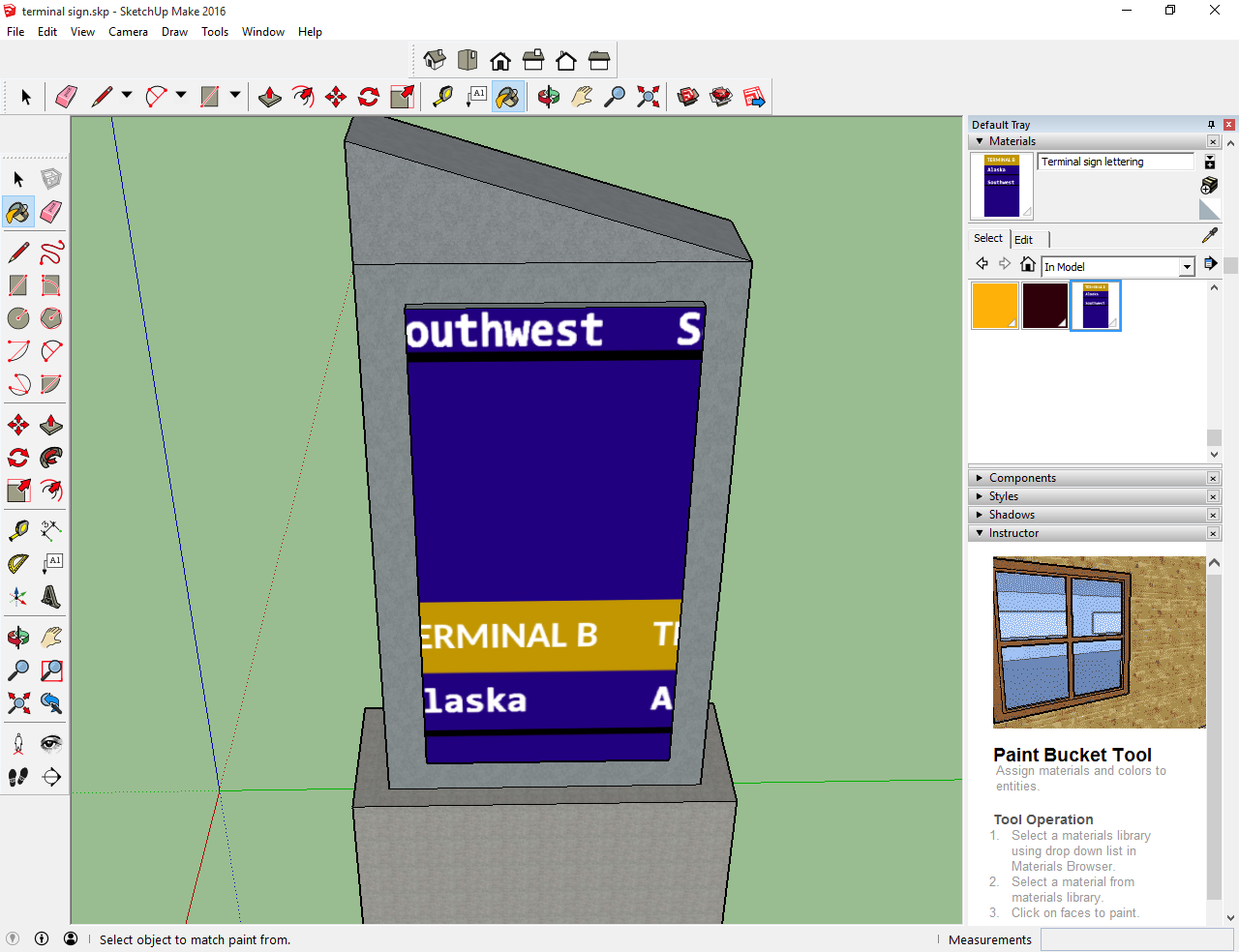The height and width of the screenshot is (952, 1239).
Task: Activate the Zoom Window tool
Action: point(51,670)
